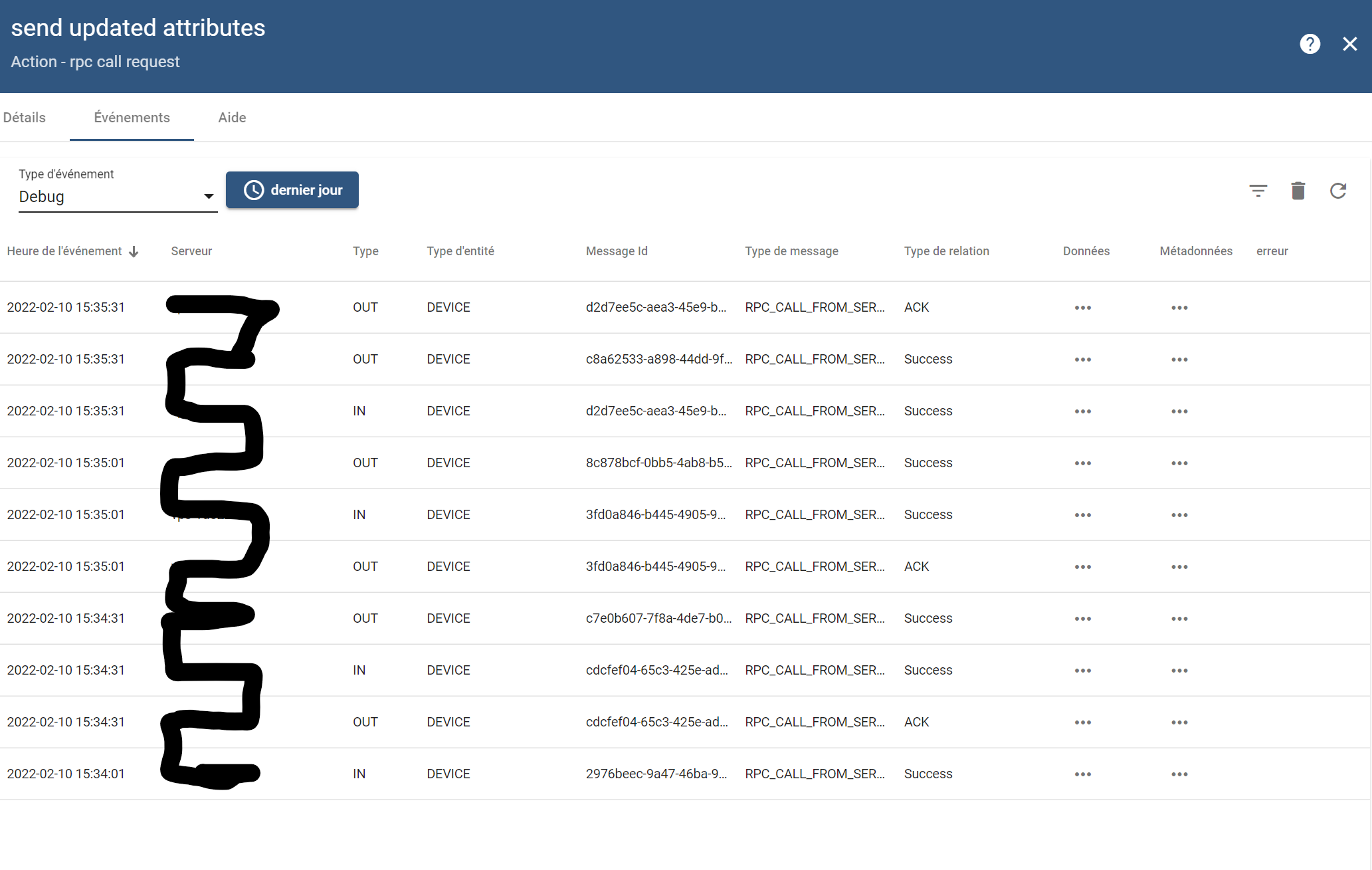Select message id c8a62533-a898-44dd-9f...
The height and width of the screenshot is (870, 1372).
[x=658, y=360]
